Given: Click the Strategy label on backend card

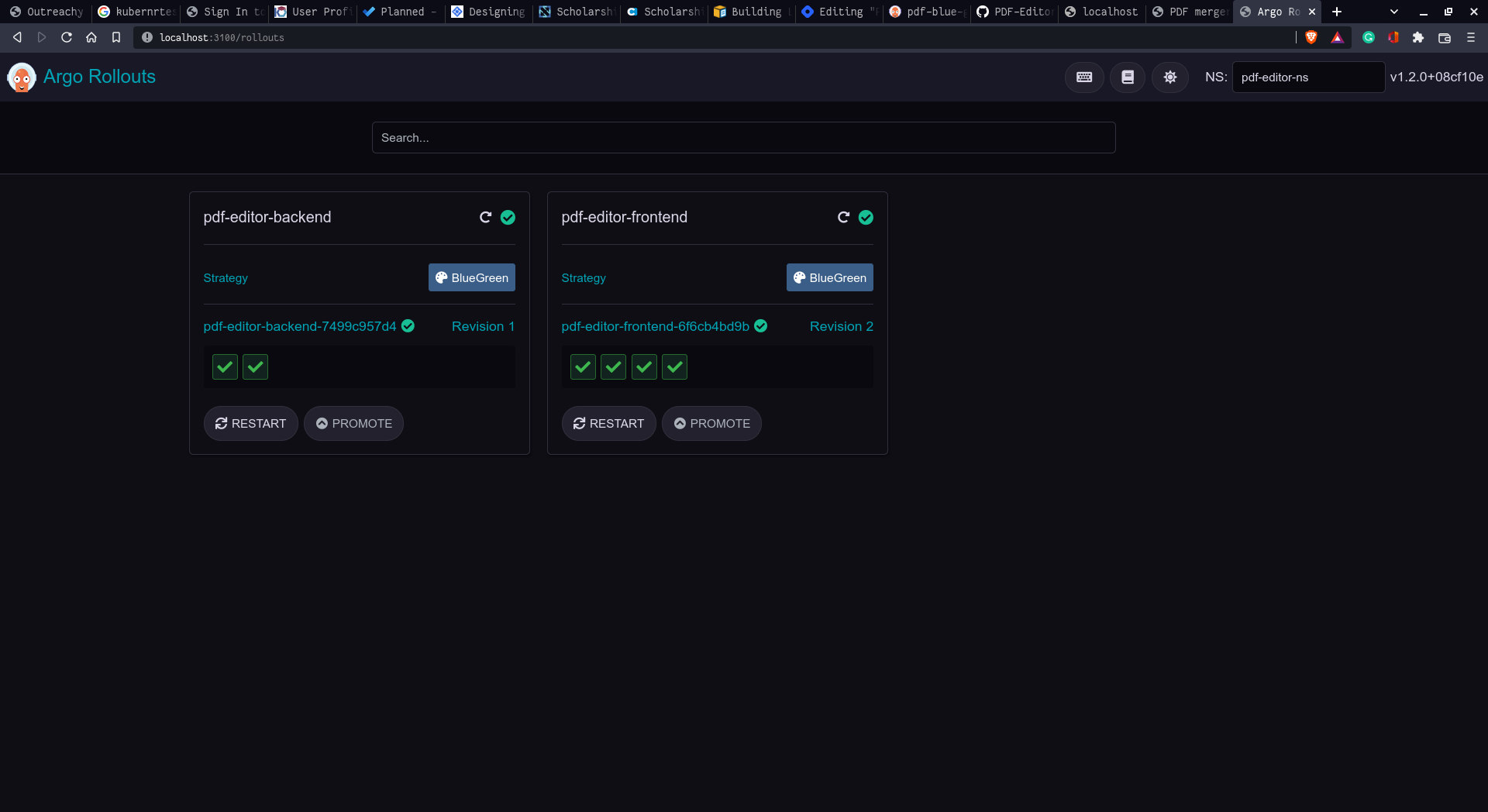Looking at the screenshot, I should [226, 278].
